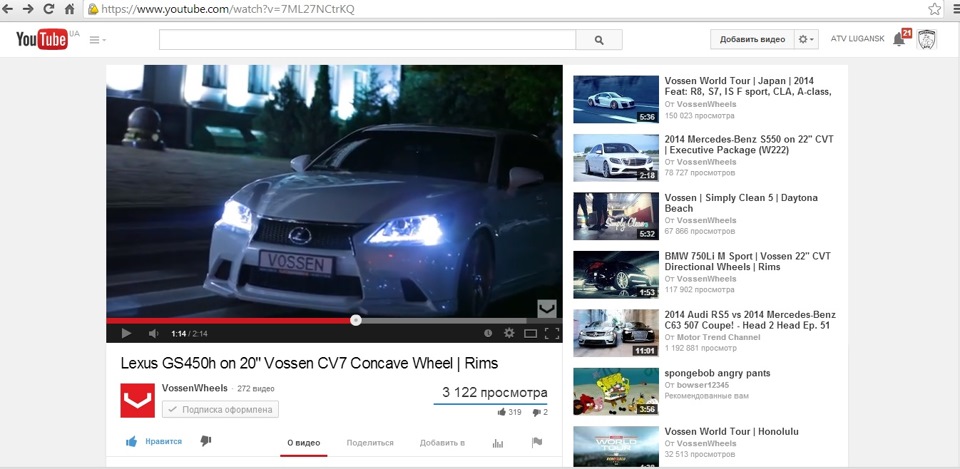Go forward with browser forward arrow
Screen dimensions: 960x469
coord(28,9)
